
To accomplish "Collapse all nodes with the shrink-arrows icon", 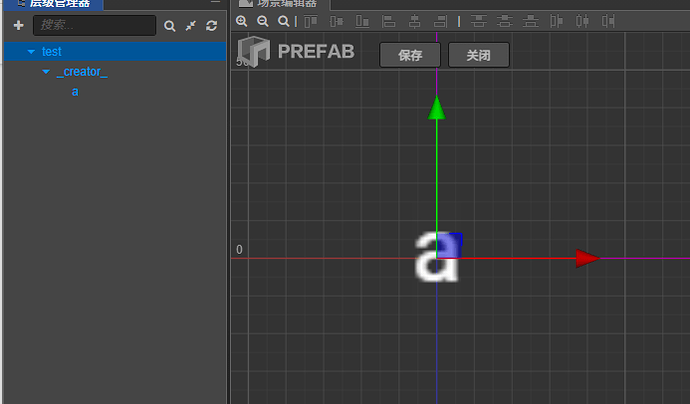I will point(191,26).
